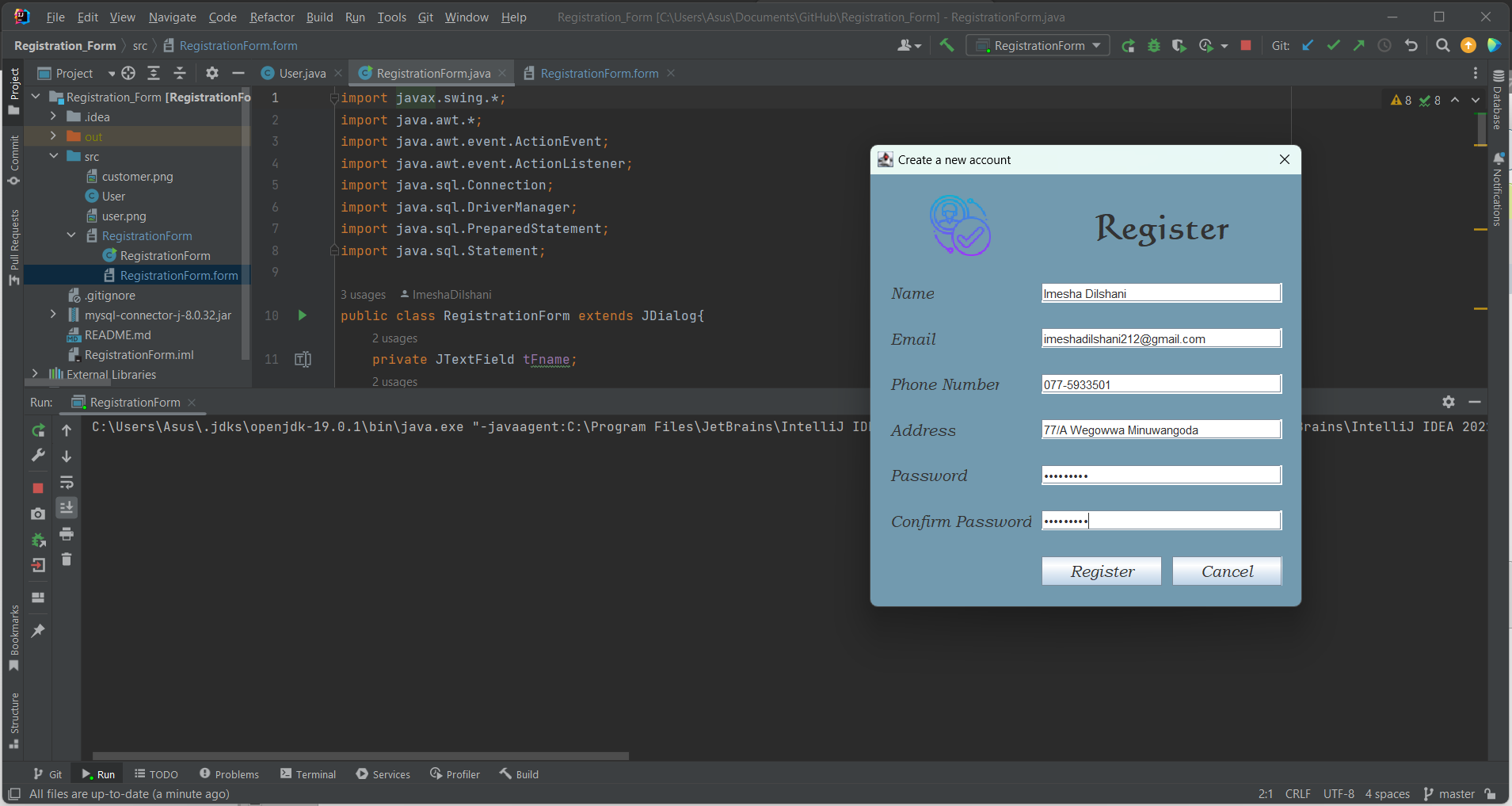
Task: Expand the .idea folder
Action: click(x=53, y=117)
